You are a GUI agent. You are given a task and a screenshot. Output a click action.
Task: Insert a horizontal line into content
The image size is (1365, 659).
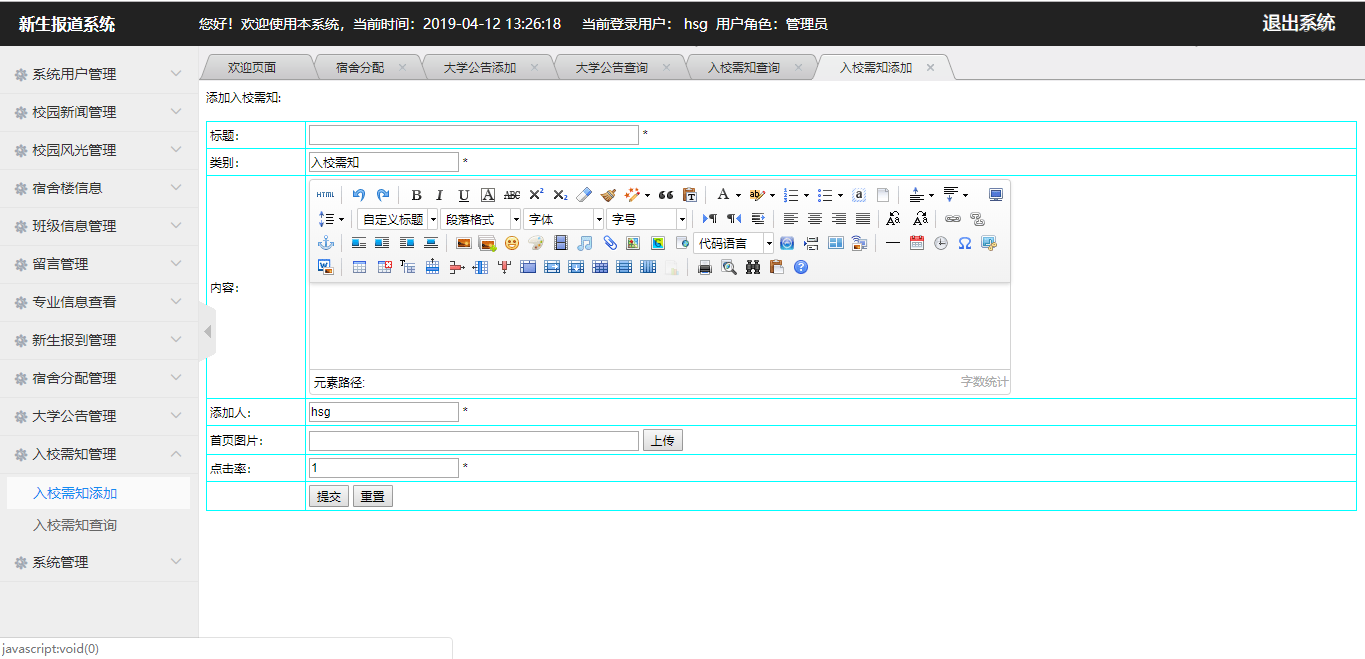(892, 243)
